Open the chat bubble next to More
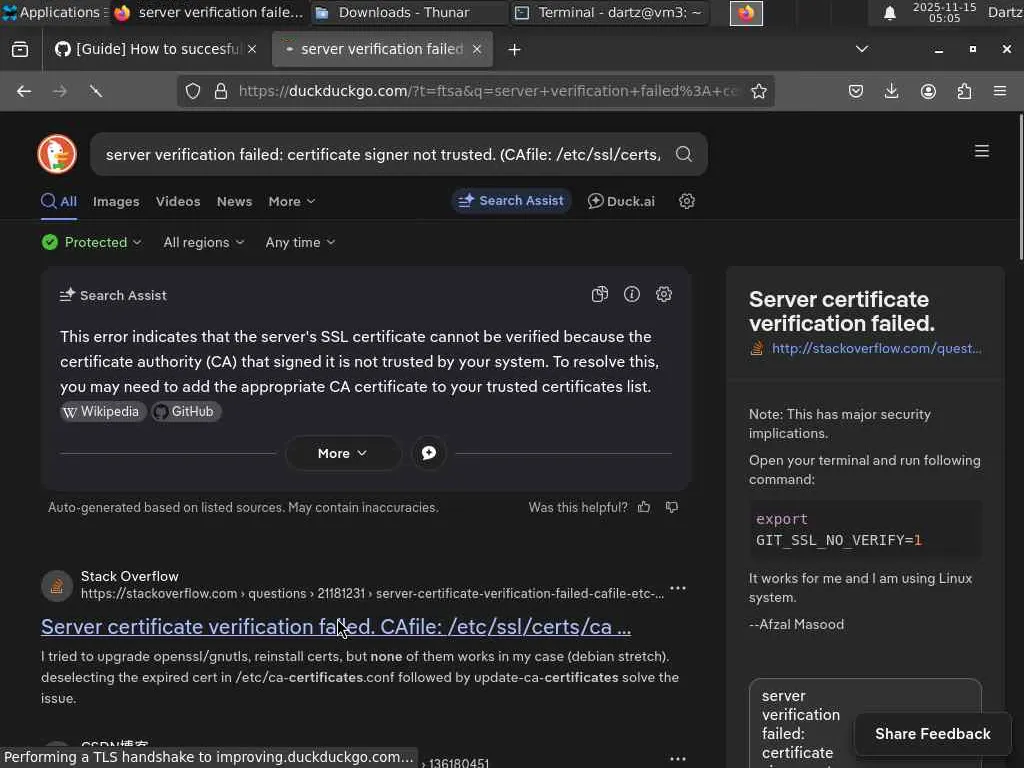Screen dimensions: 1024x768 429,453
